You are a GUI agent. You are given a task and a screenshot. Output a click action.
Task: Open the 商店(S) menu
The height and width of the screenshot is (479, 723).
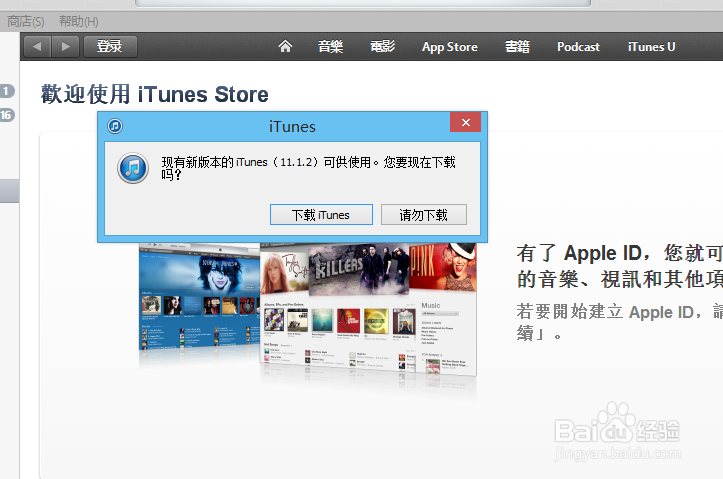click(25, 21)
